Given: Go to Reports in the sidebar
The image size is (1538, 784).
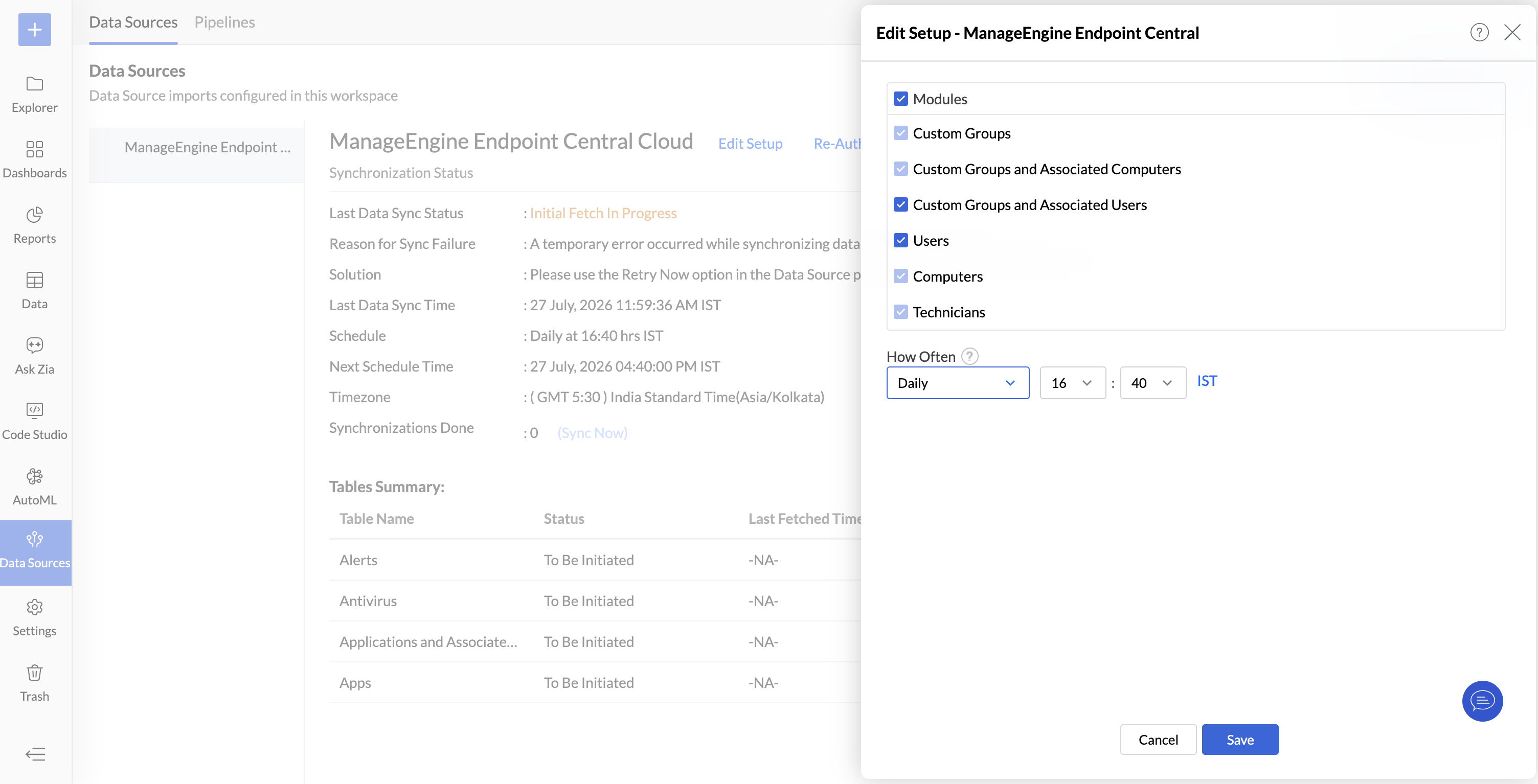Looking at the screenshot, I should (x=35, y=225).
